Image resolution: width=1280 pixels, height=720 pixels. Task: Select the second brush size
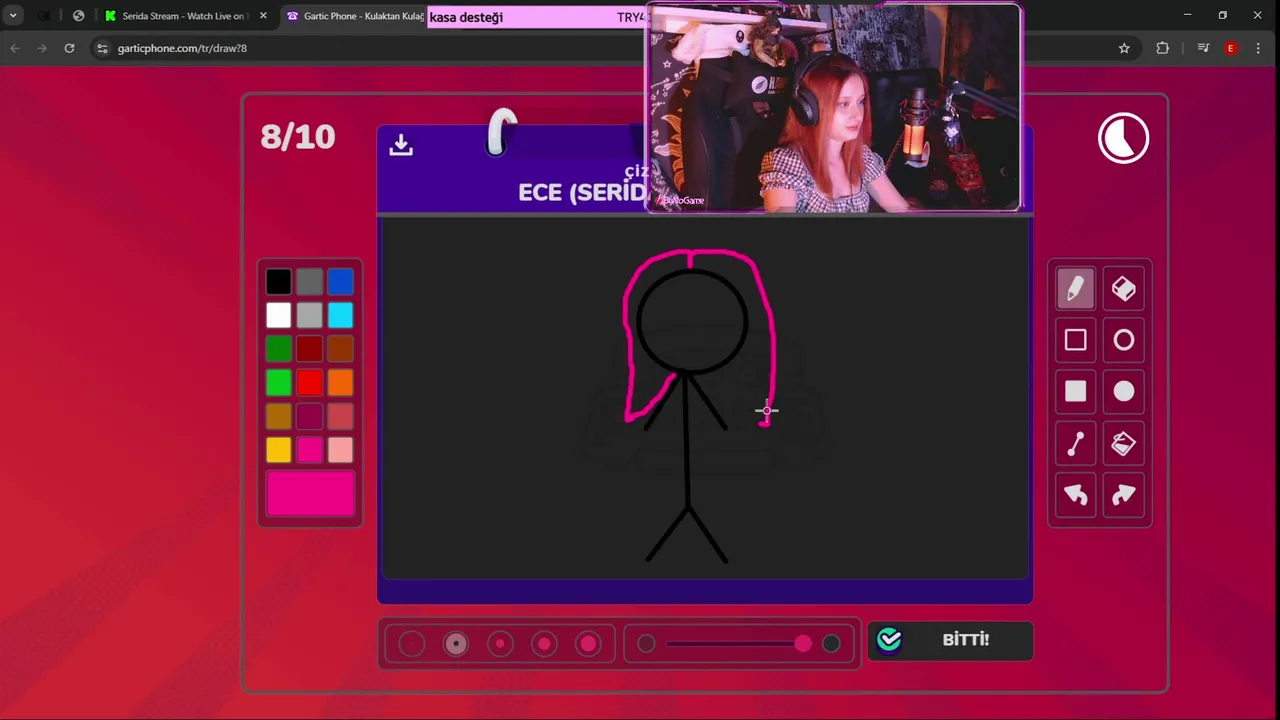456,644
